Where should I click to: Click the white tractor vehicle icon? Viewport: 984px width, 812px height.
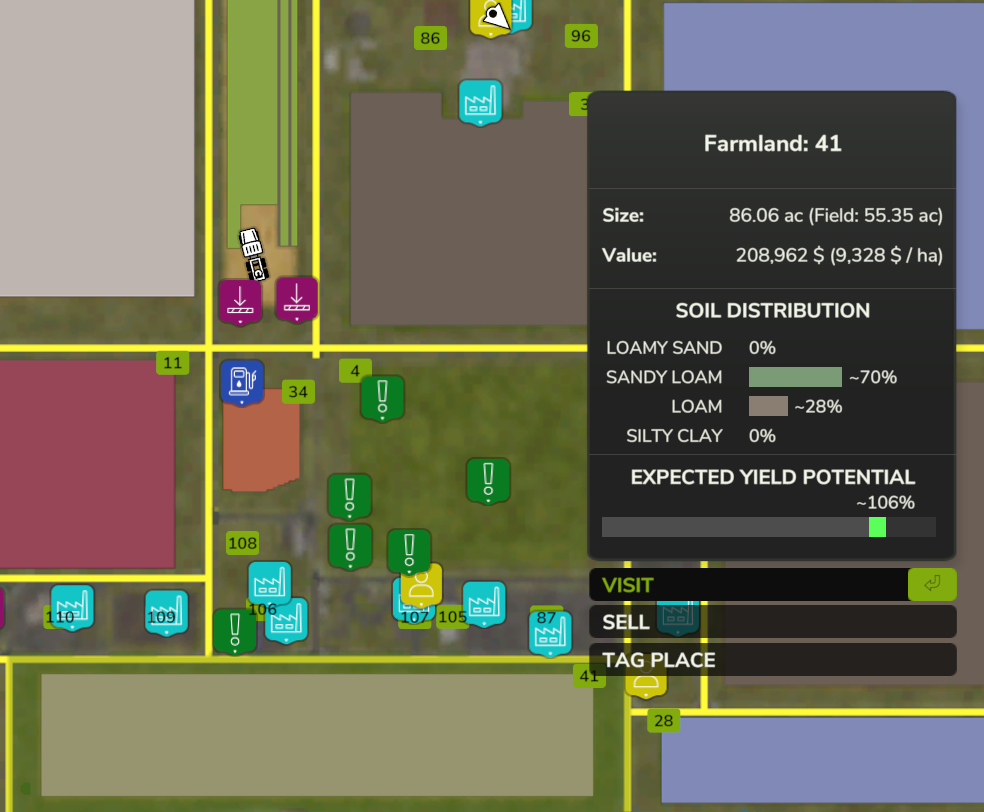click(254, 254)
